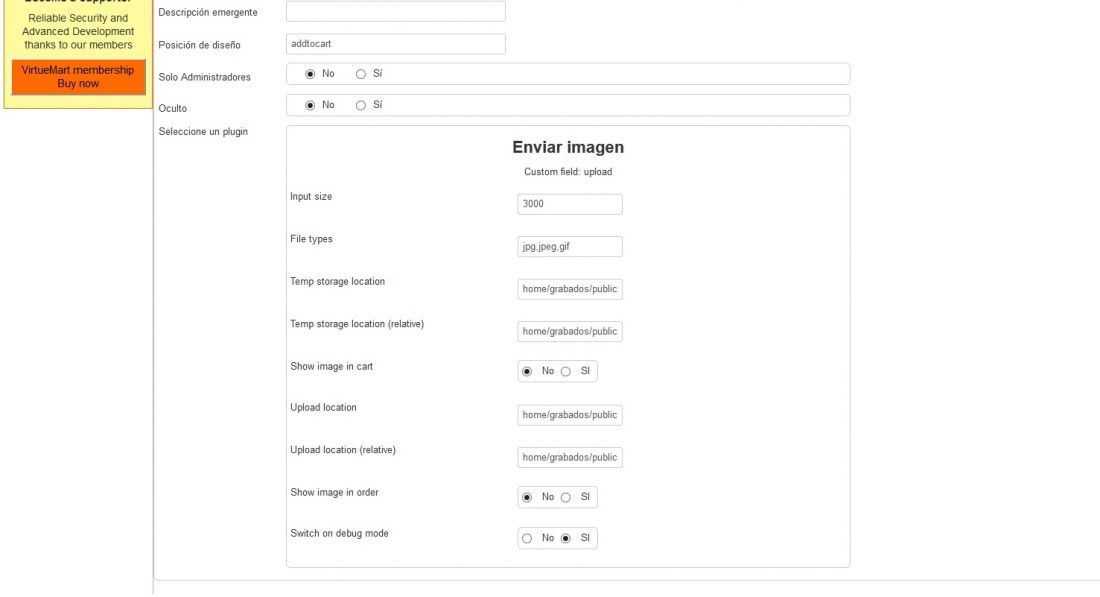Click the Seleccione un plugin label

click(203, 132)
